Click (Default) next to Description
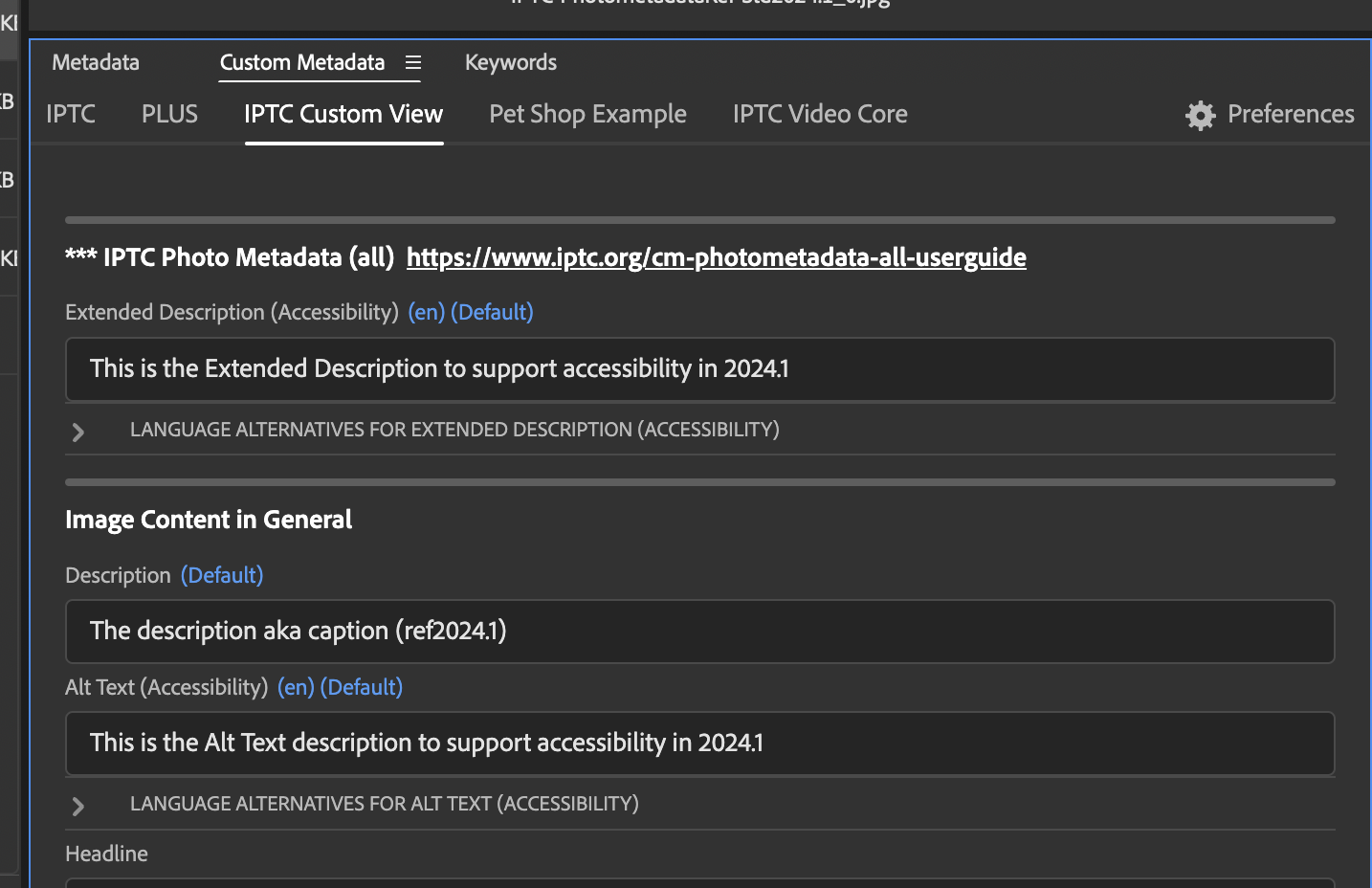Image resolution: width=1372 pixels, height=888 pixels. (221, 575)
